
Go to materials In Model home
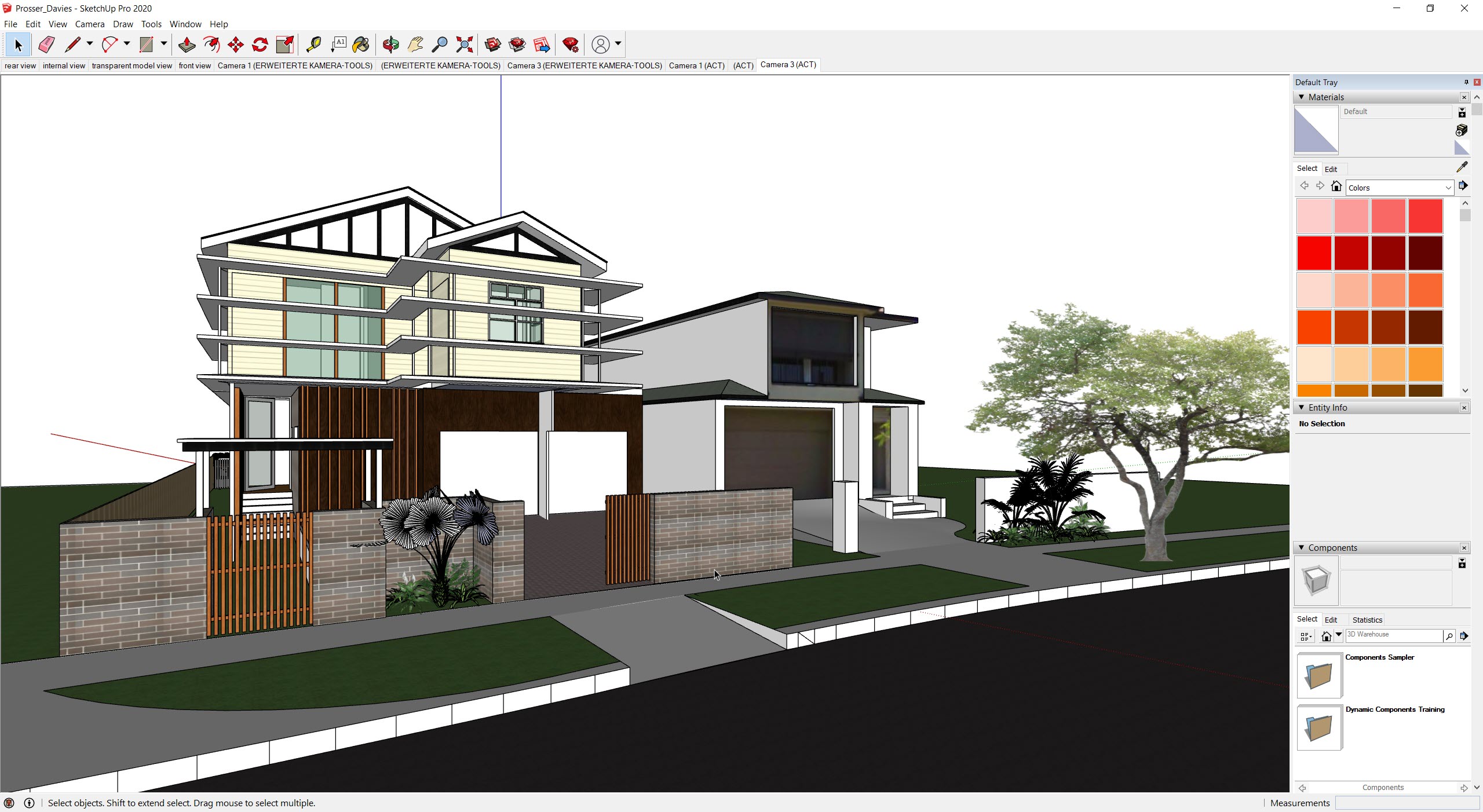coord(1336,186)
